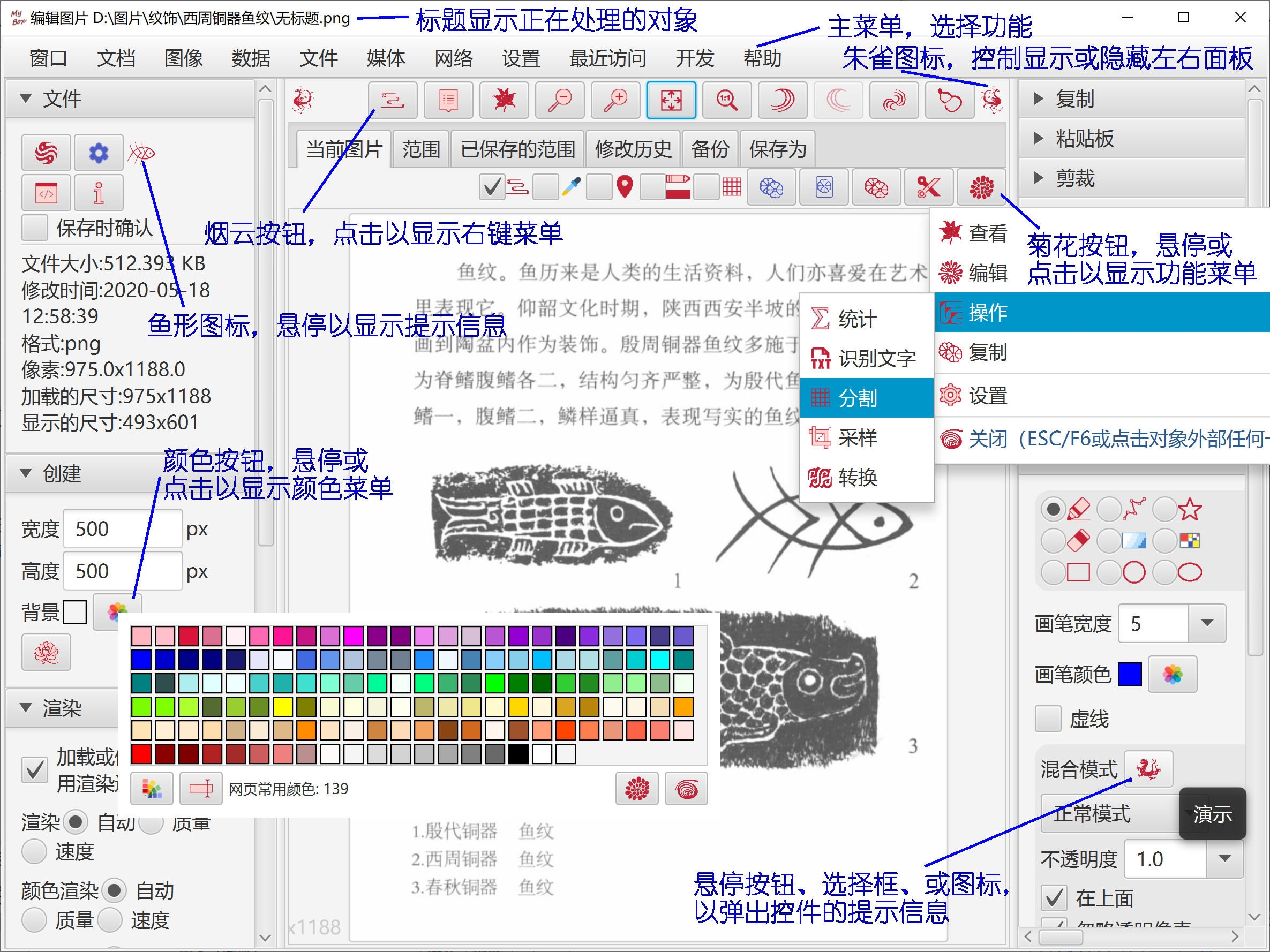The image size is (1270, 952).
Task: Open the chrysanthemum function menu button
Action: [981, 187]
